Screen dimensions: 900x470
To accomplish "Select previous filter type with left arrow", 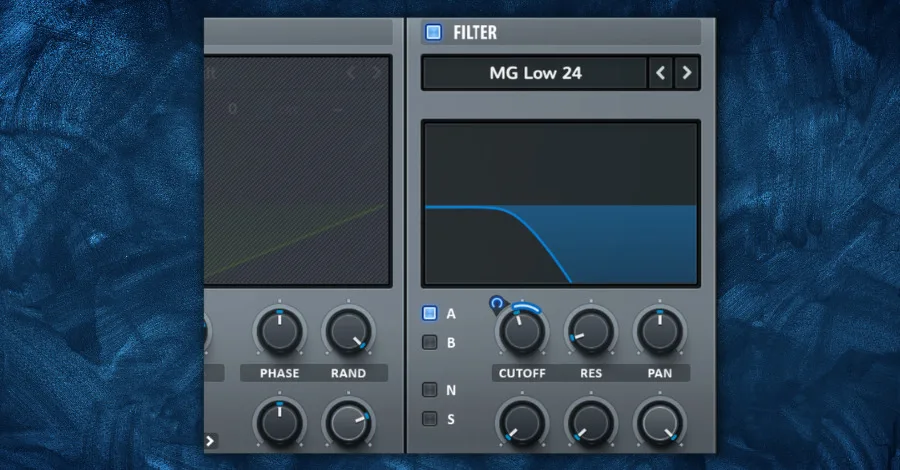I will tap(661, 73).
